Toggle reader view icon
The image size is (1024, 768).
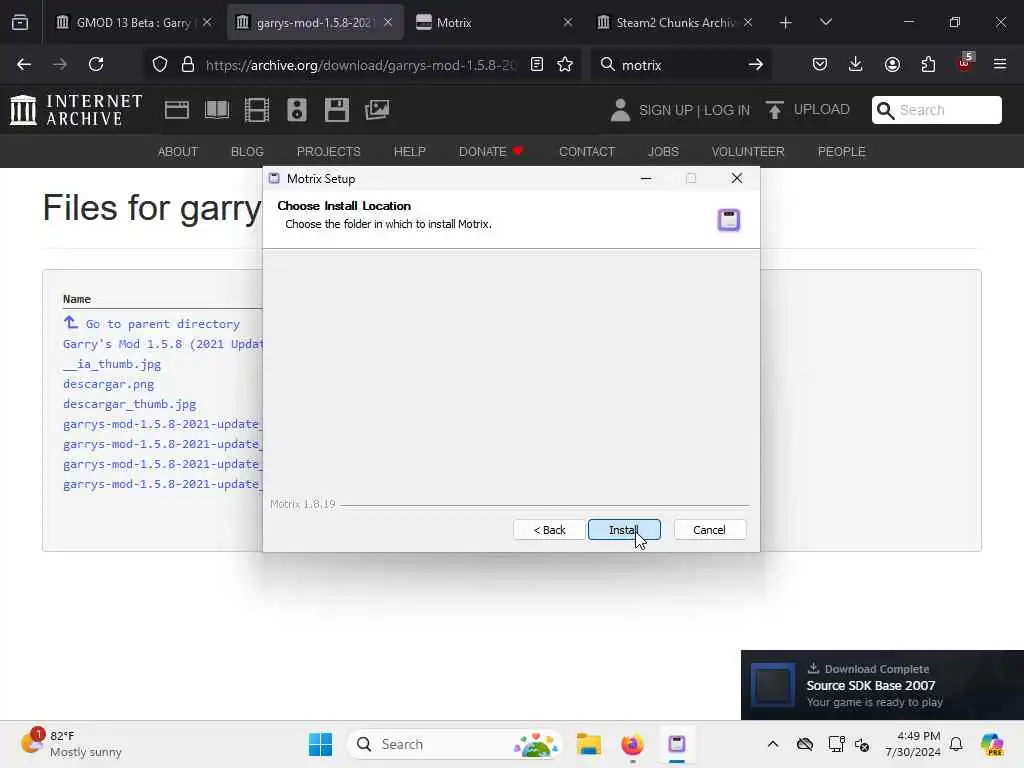(x=537, y=64)
